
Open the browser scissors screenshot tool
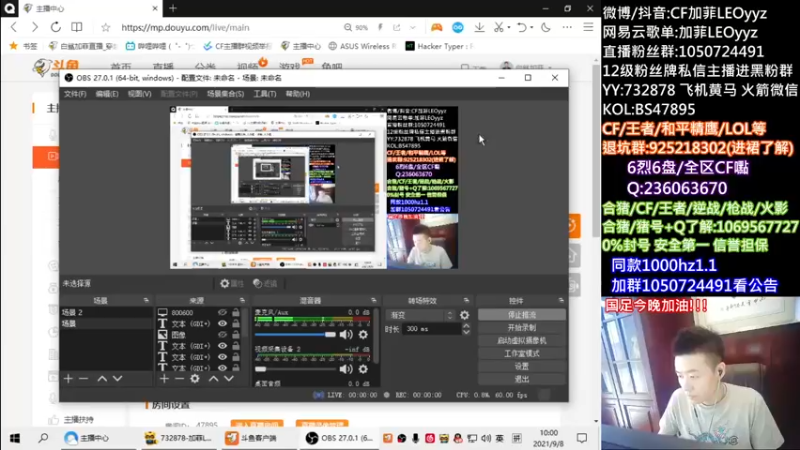(x=499, y=28)
